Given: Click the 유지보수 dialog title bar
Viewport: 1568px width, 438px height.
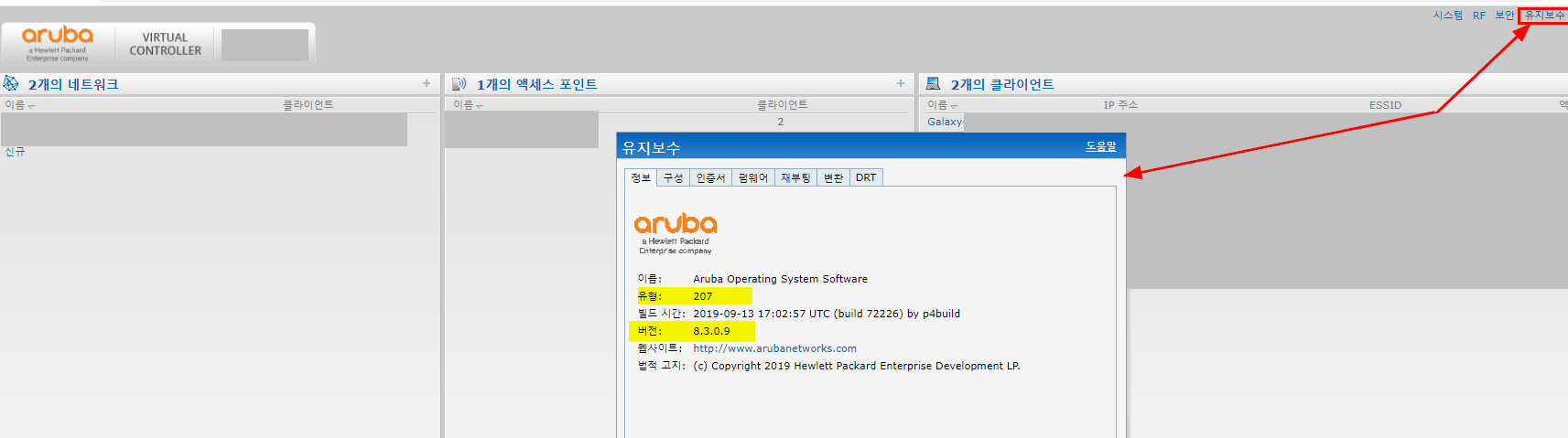Looking at the screenshot, I should [871, 146].
